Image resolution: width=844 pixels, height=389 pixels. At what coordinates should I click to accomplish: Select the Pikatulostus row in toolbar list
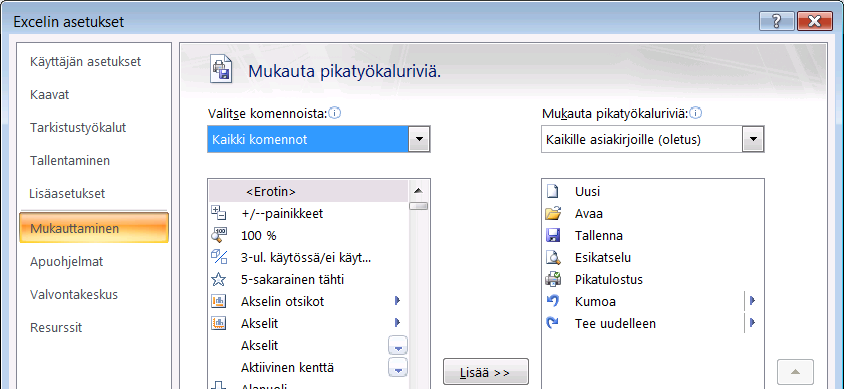(x=652, y=279)
